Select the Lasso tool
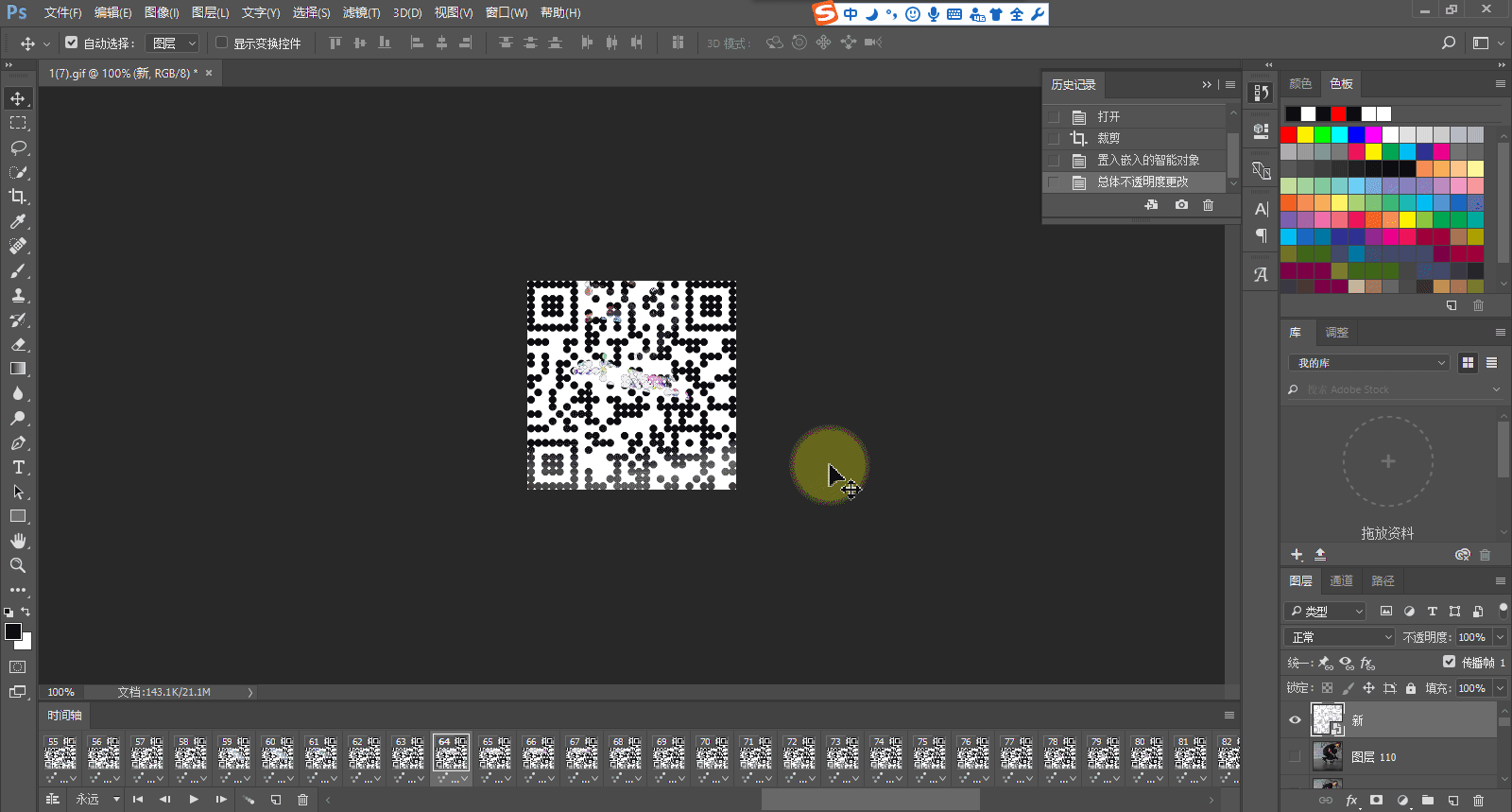Image resolution: width=1512 pixels, height=812 pixels. point(18,147)
